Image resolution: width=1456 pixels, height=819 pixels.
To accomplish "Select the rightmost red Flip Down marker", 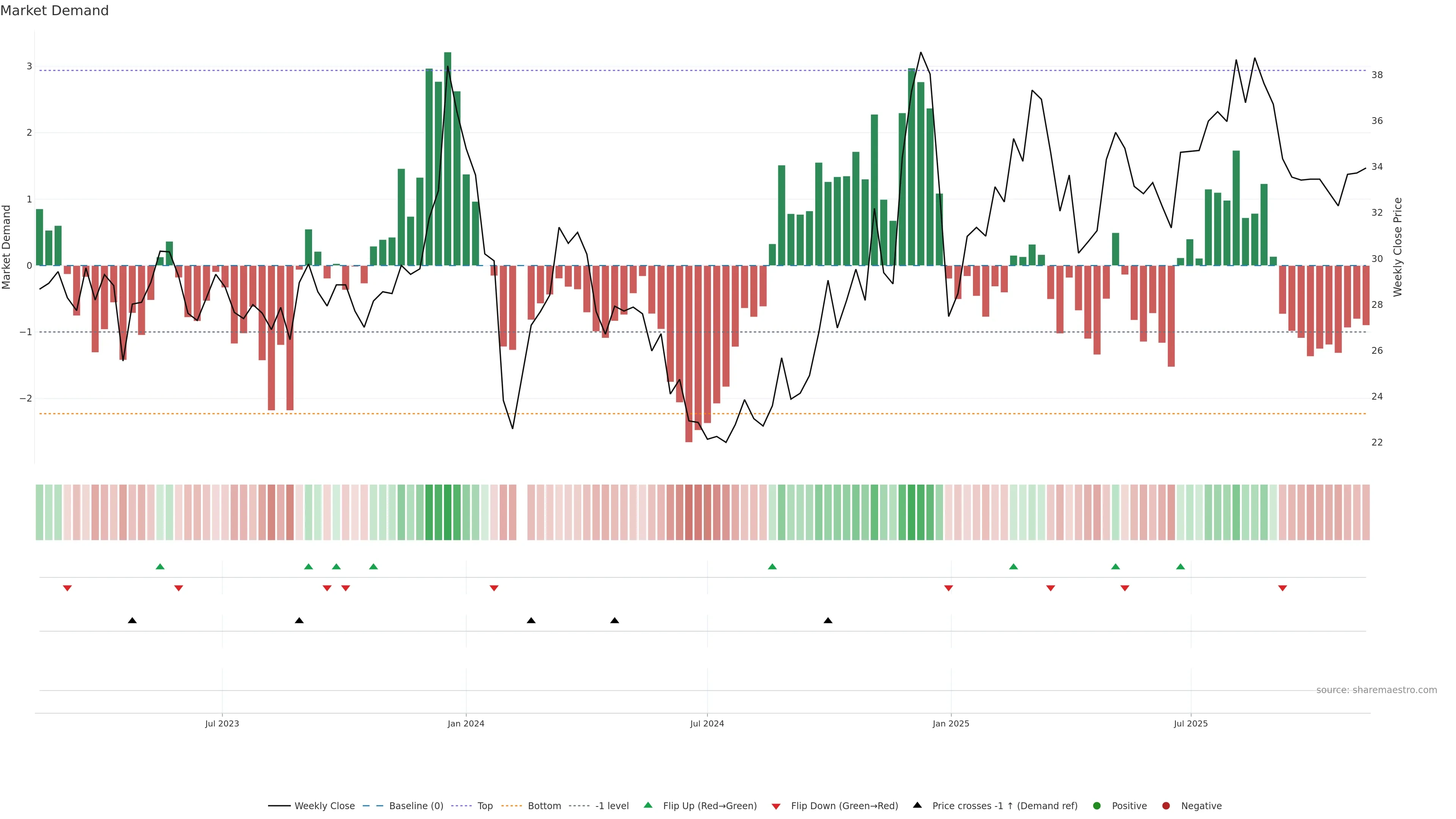I will click(x=1282, y=588).
